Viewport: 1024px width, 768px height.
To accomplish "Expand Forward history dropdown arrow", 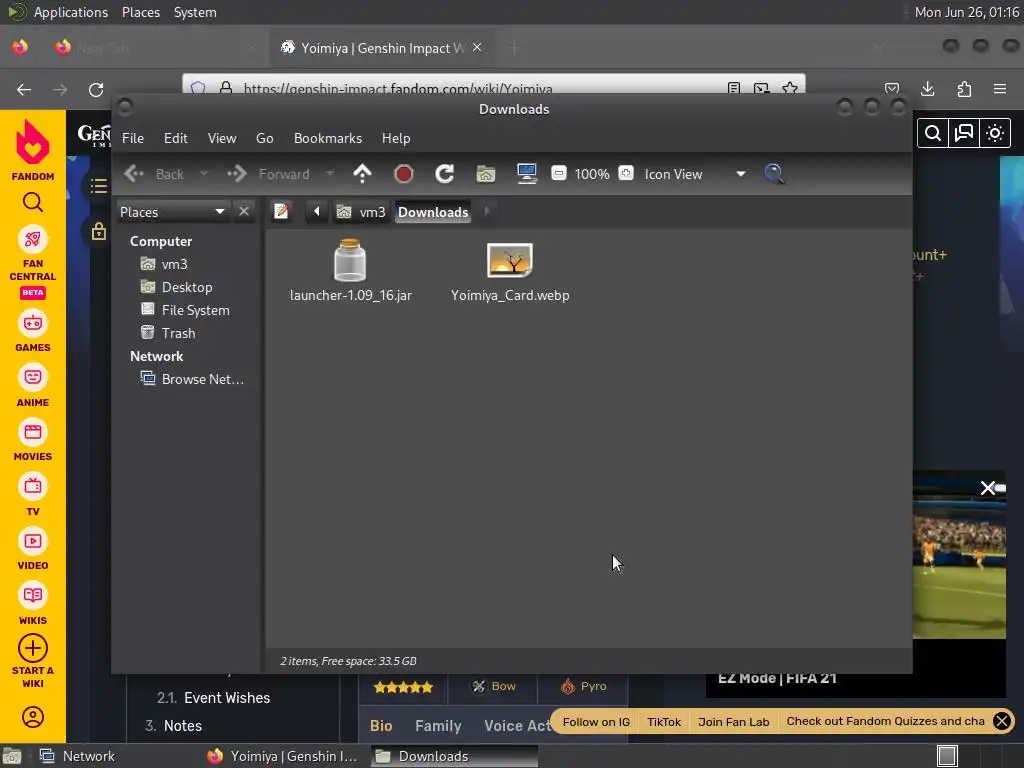I will click(x=330, y=174).
